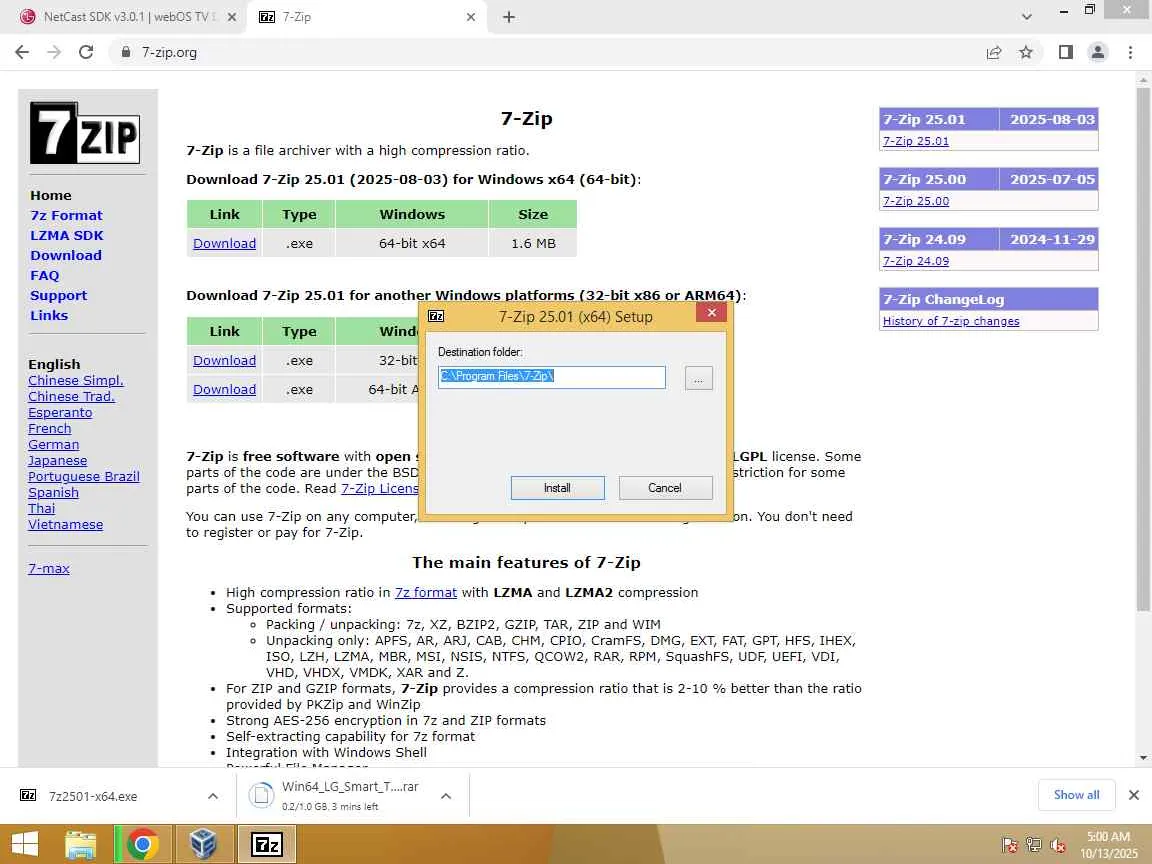Image resolution: width=1152 pixels, height=864 pixels.
Task: Open 7z Format page in sidebar
Action: point(66,215)
